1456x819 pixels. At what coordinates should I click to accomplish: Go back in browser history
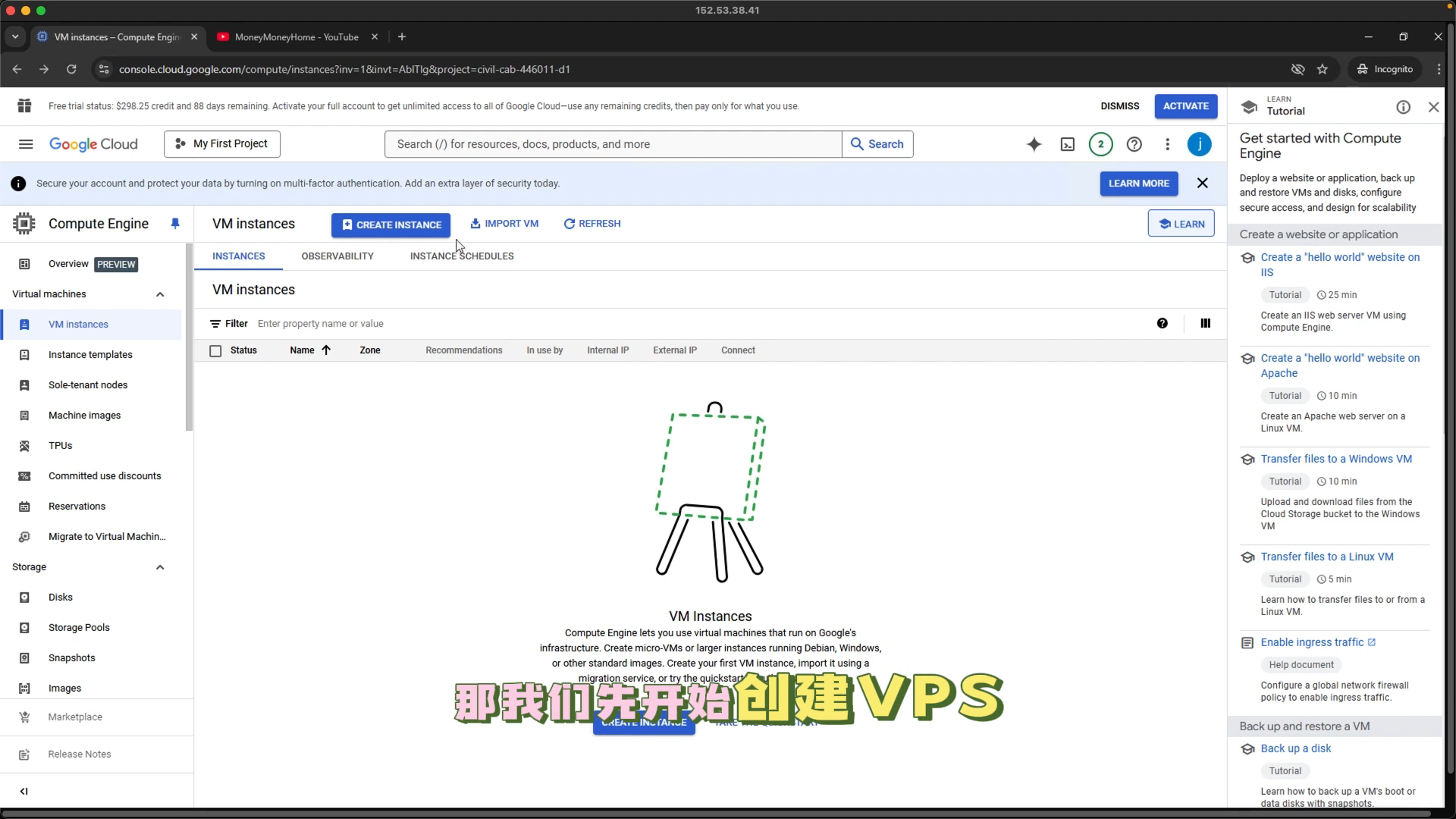click(17, 69)
